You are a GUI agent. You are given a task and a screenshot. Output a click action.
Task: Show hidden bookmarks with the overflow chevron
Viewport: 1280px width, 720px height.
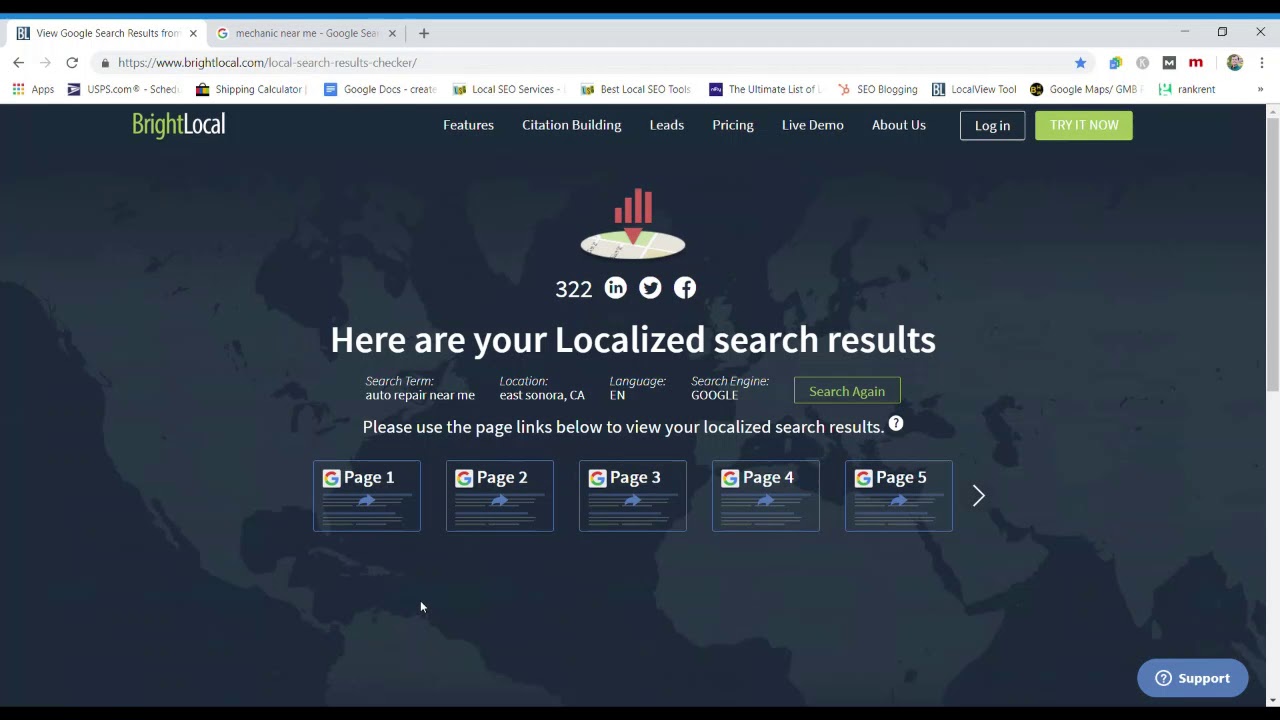pyautogui.click(x=1260, y=89)
